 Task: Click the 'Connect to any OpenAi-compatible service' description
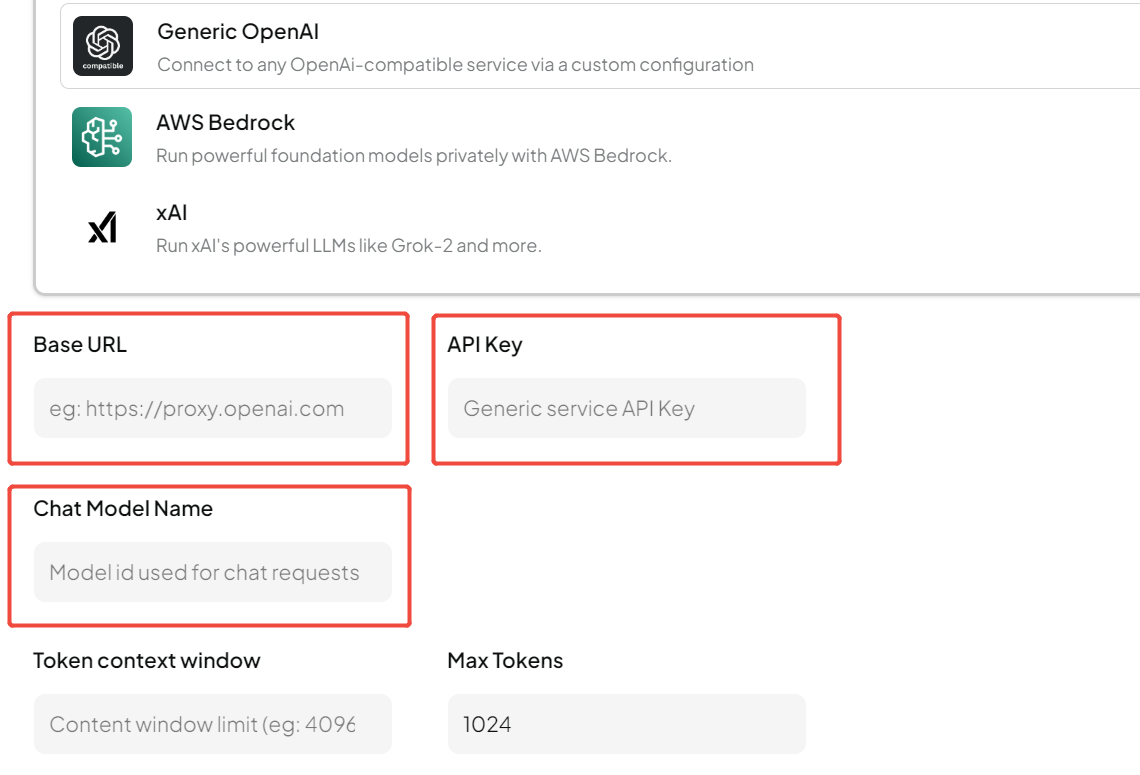tap(455, 65)
